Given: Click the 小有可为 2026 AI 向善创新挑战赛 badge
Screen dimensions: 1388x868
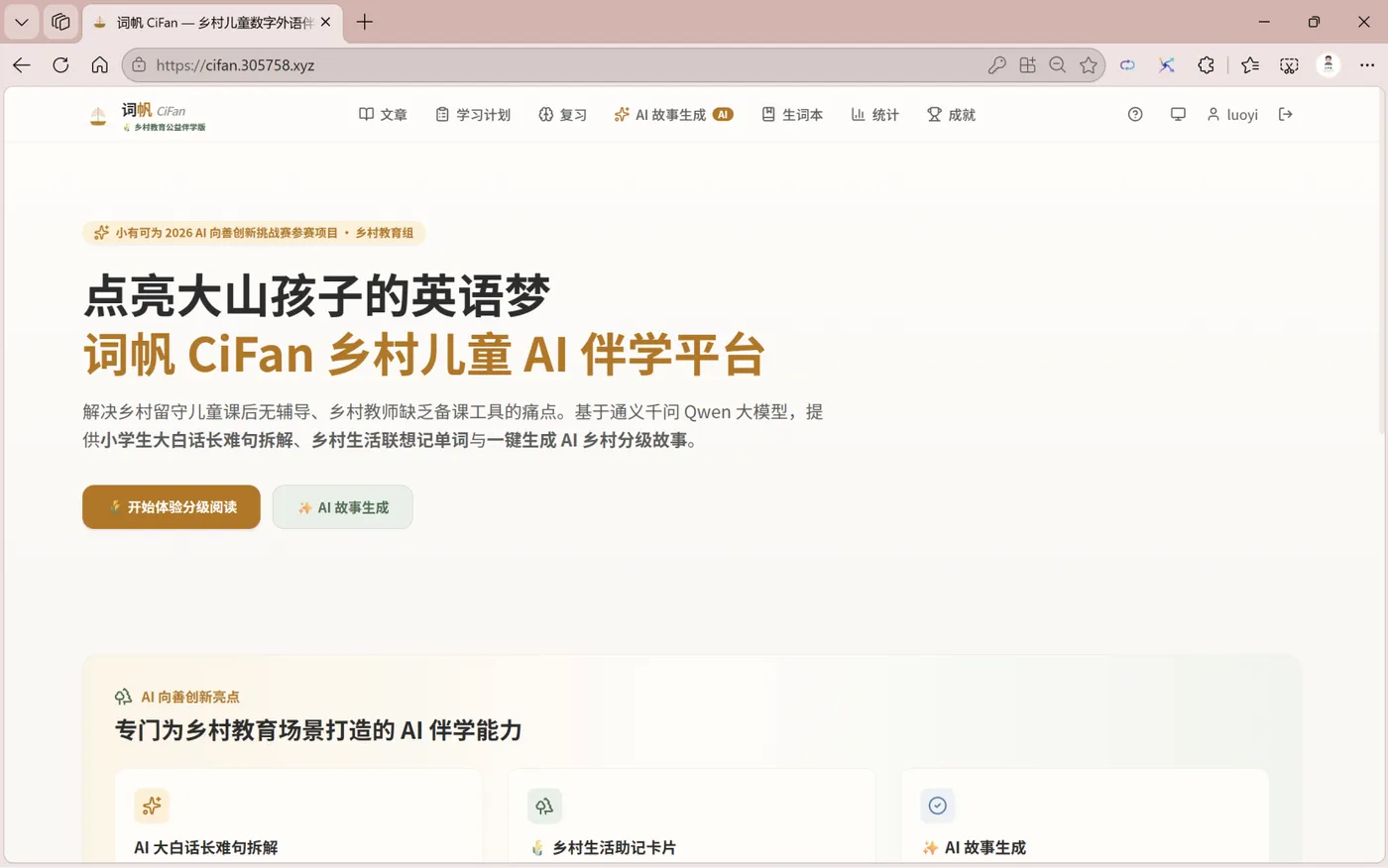Looking at the screenshot, I should pos(254,233).
